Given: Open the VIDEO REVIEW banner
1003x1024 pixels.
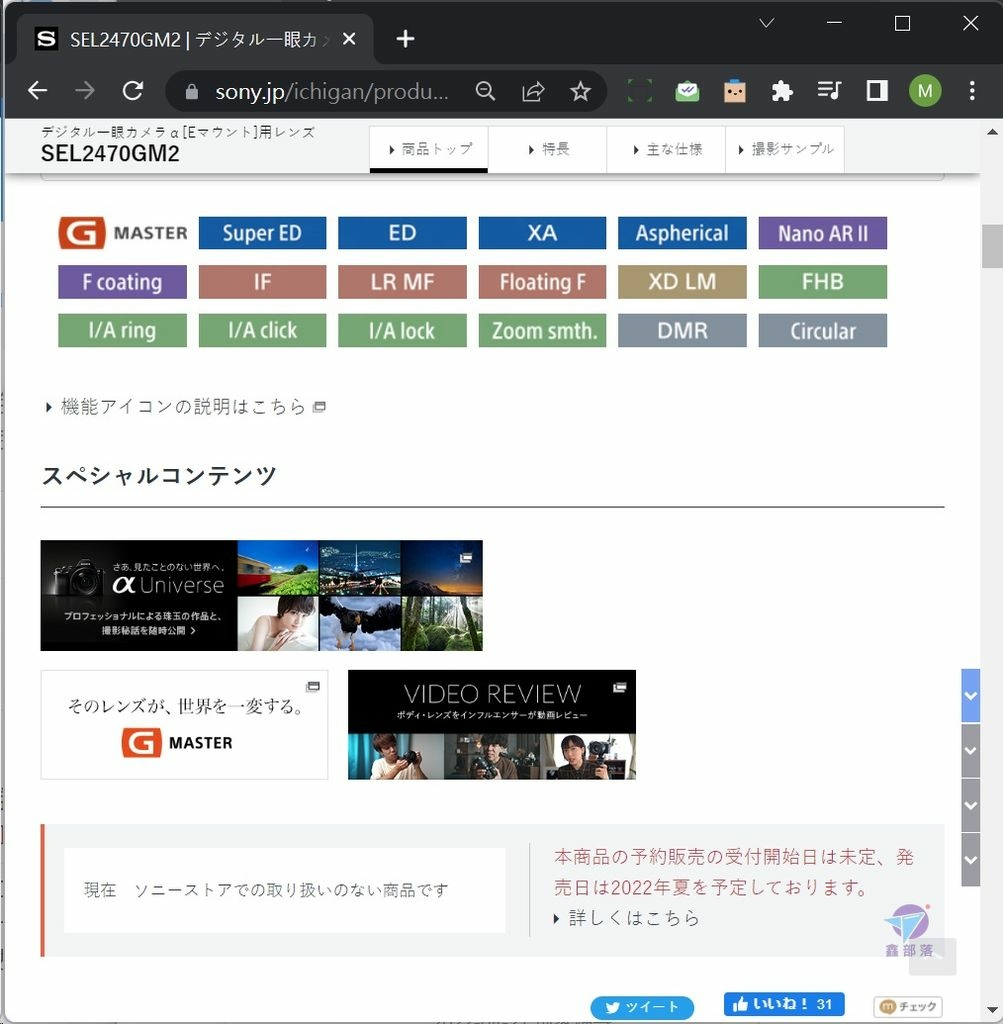Looking at the screenshot, I should point(492,724).
